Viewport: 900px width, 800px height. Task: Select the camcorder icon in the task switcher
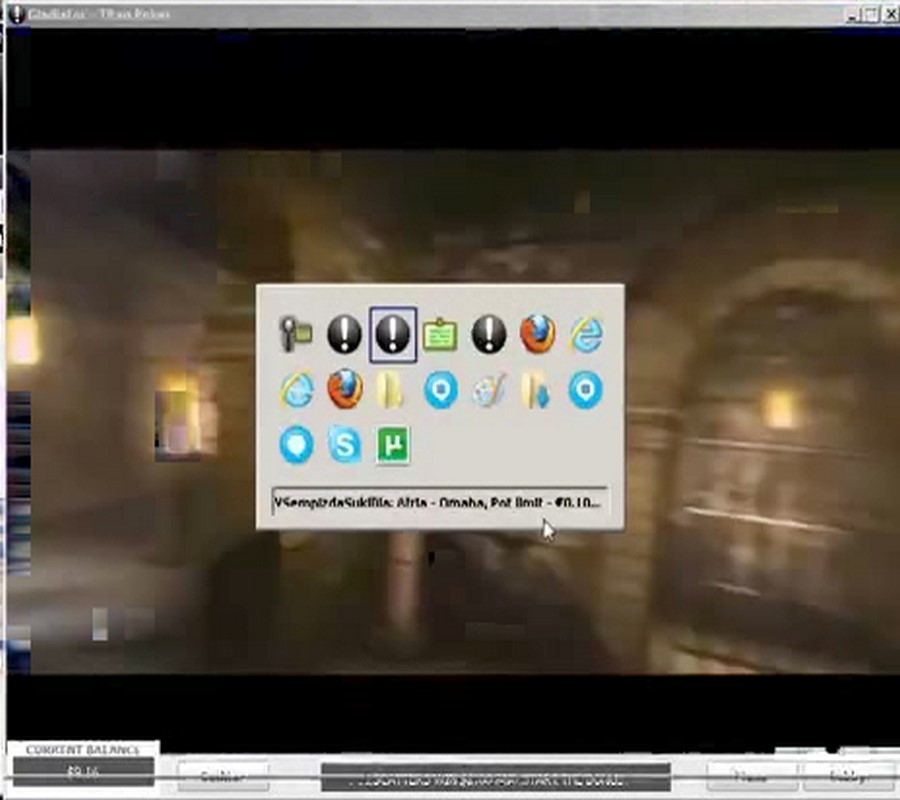coord(296,334)
